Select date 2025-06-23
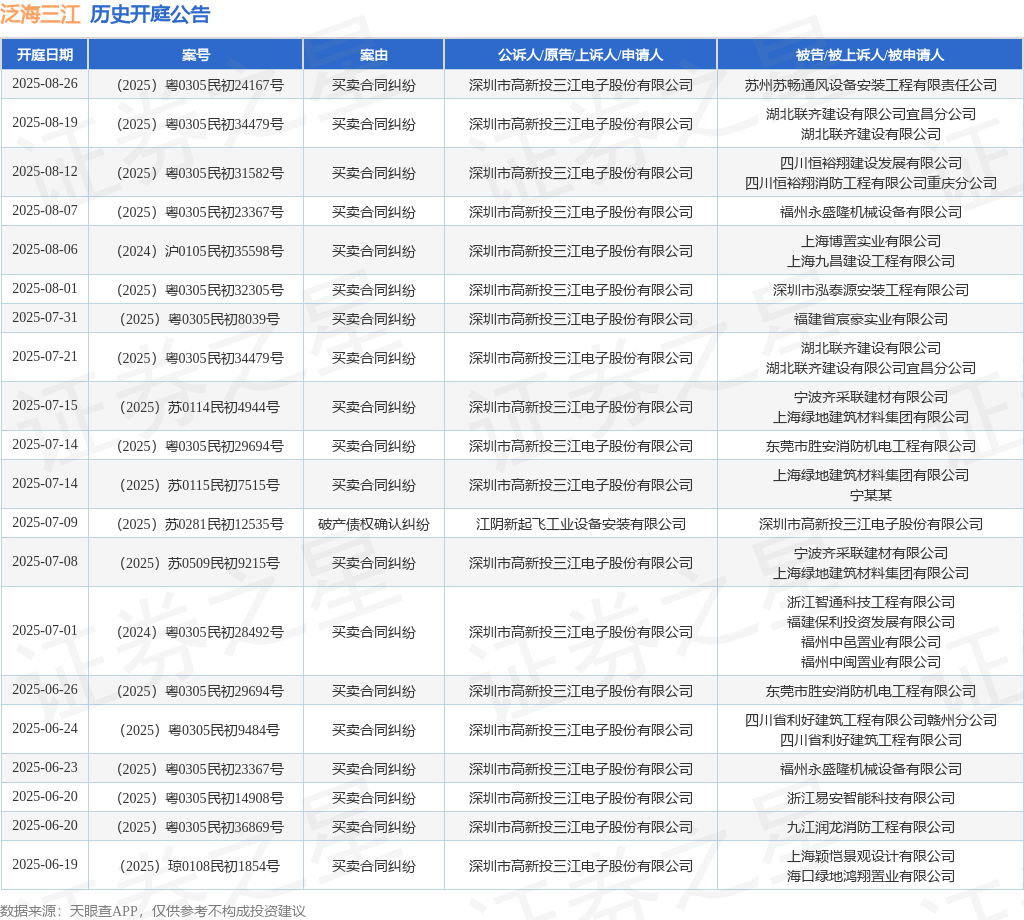Screen dimensions: 1024x920 click(44, 768)
